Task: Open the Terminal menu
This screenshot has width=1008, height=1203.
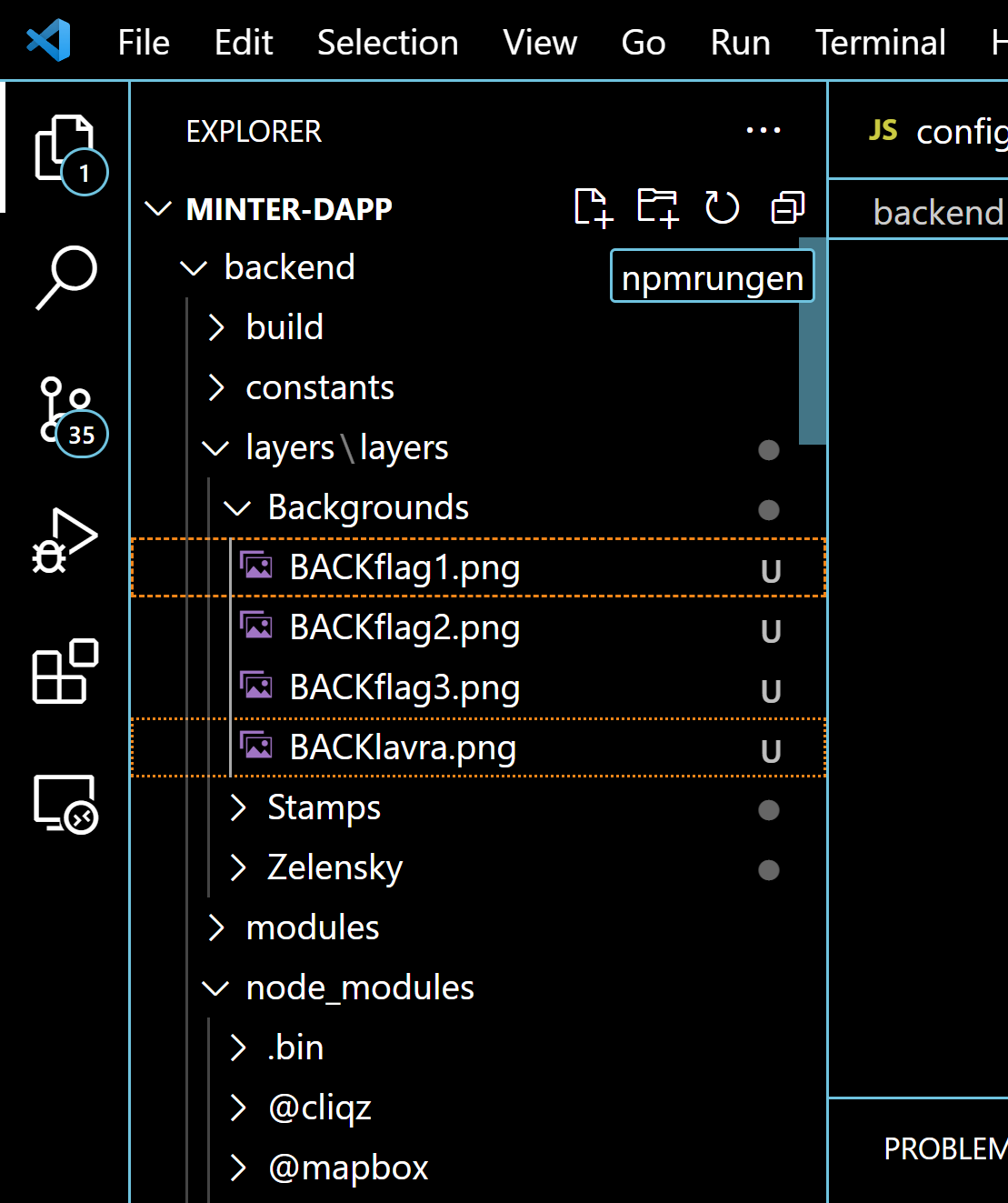Action: 879,42
